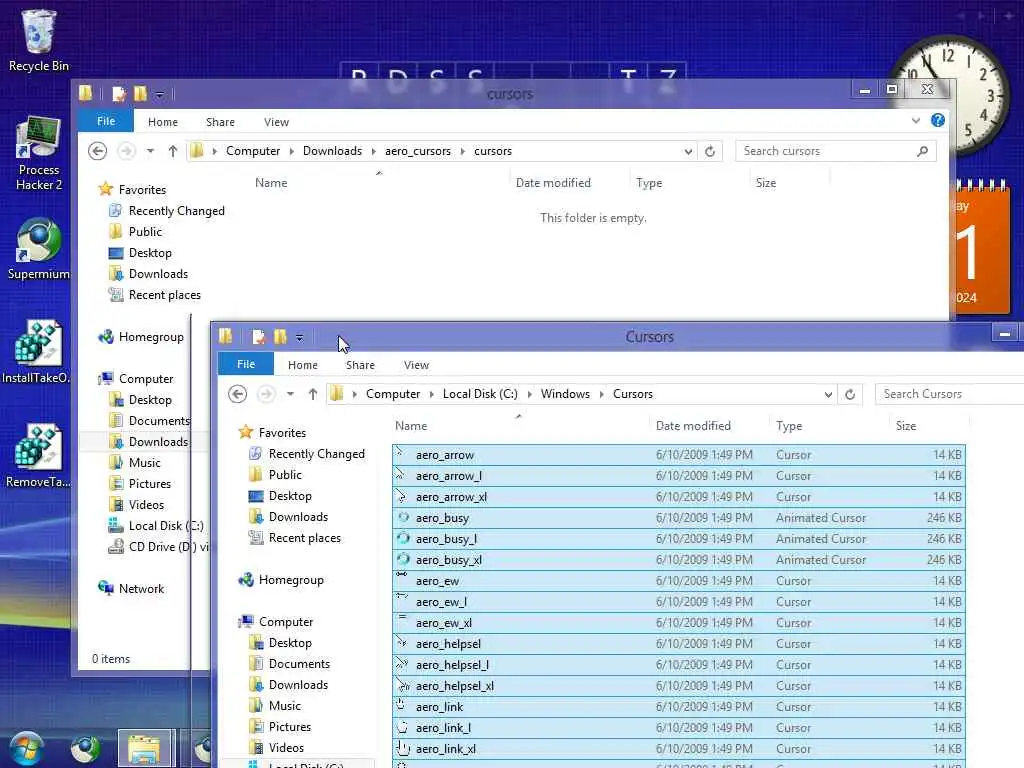Open File tab in Cursors front window
Viewport: 1024px width, 768px height.
246,364
